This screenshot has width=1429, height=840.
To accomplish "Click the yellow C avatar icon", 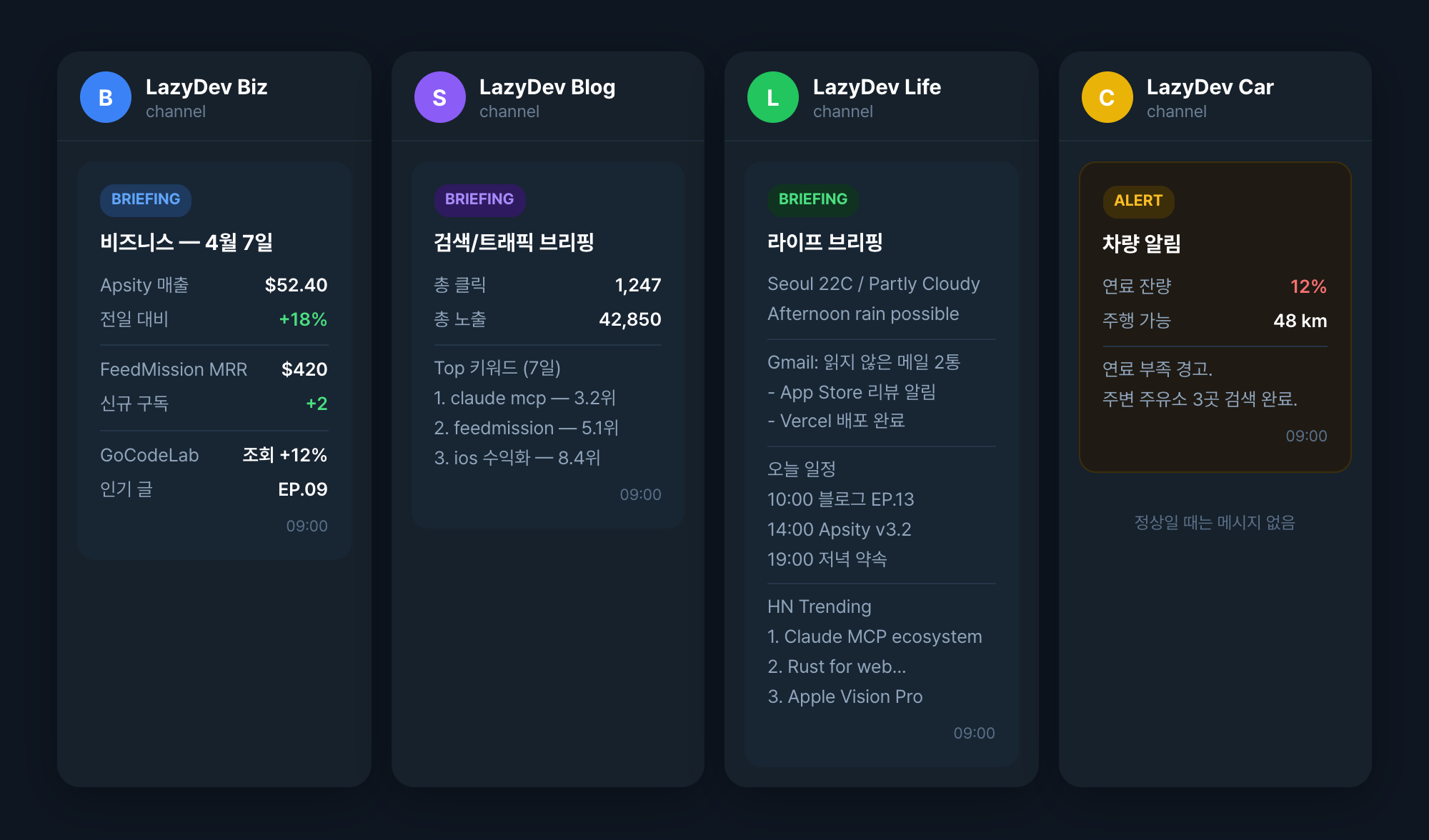I will pyautogui.click(x=1107, y=97).
